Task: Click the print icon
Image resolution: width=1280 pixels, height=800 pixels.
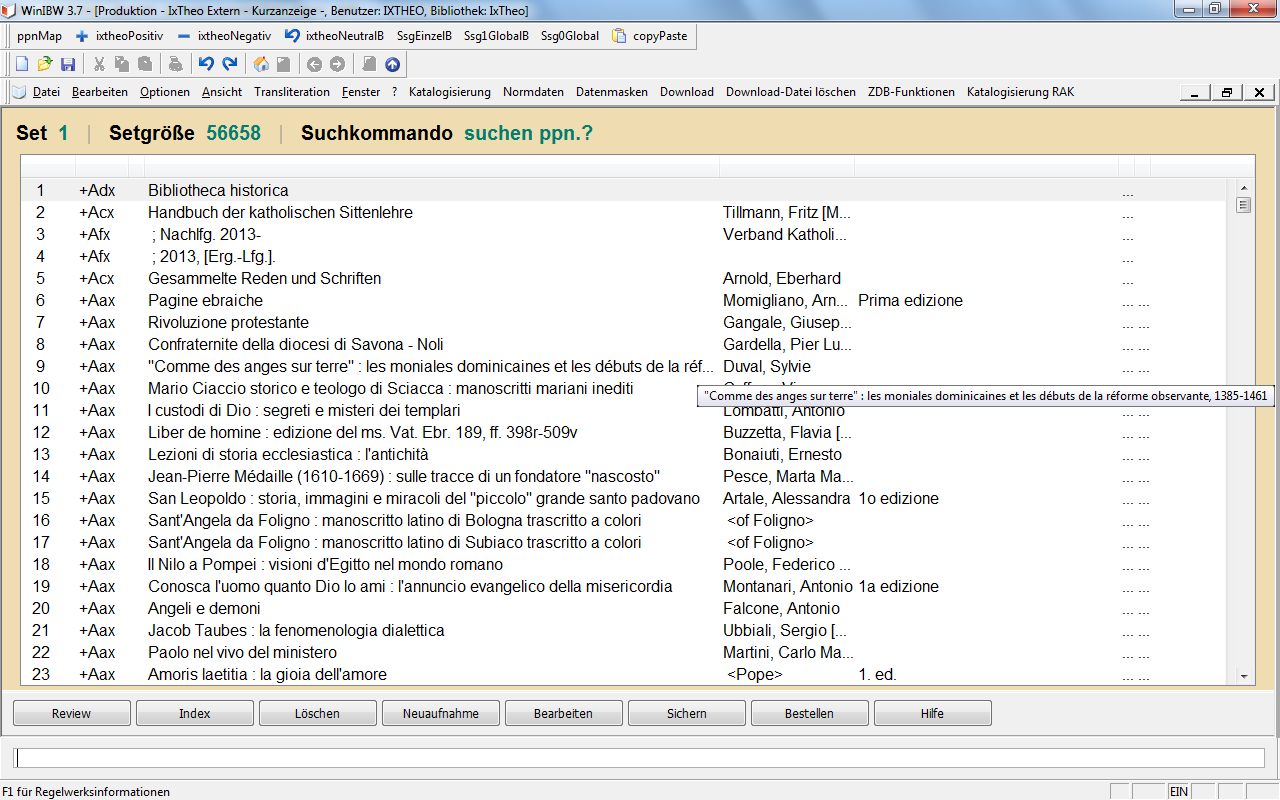Action: pos(175,64)
